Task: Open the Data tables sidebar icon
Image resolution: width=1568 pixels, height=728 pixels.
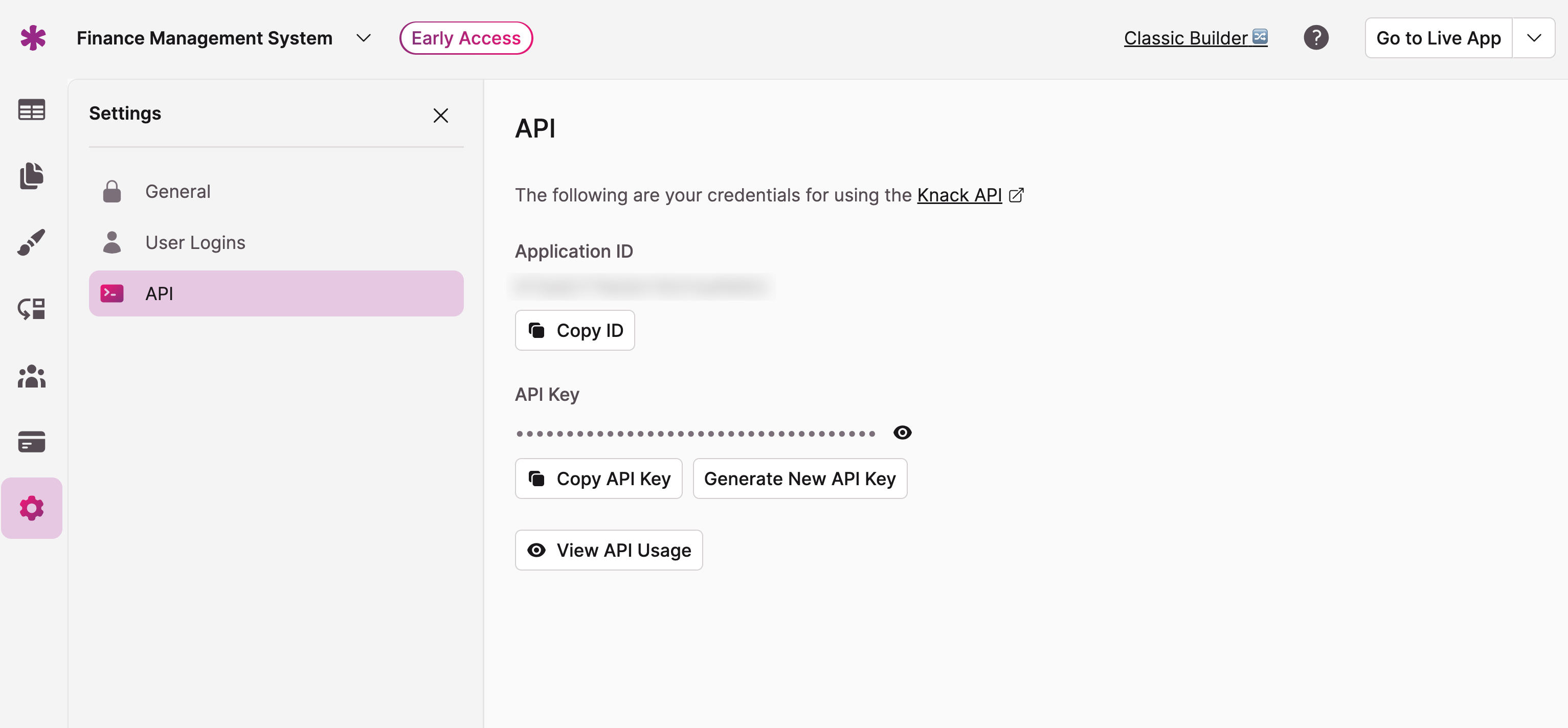Action: click(32, 110)
